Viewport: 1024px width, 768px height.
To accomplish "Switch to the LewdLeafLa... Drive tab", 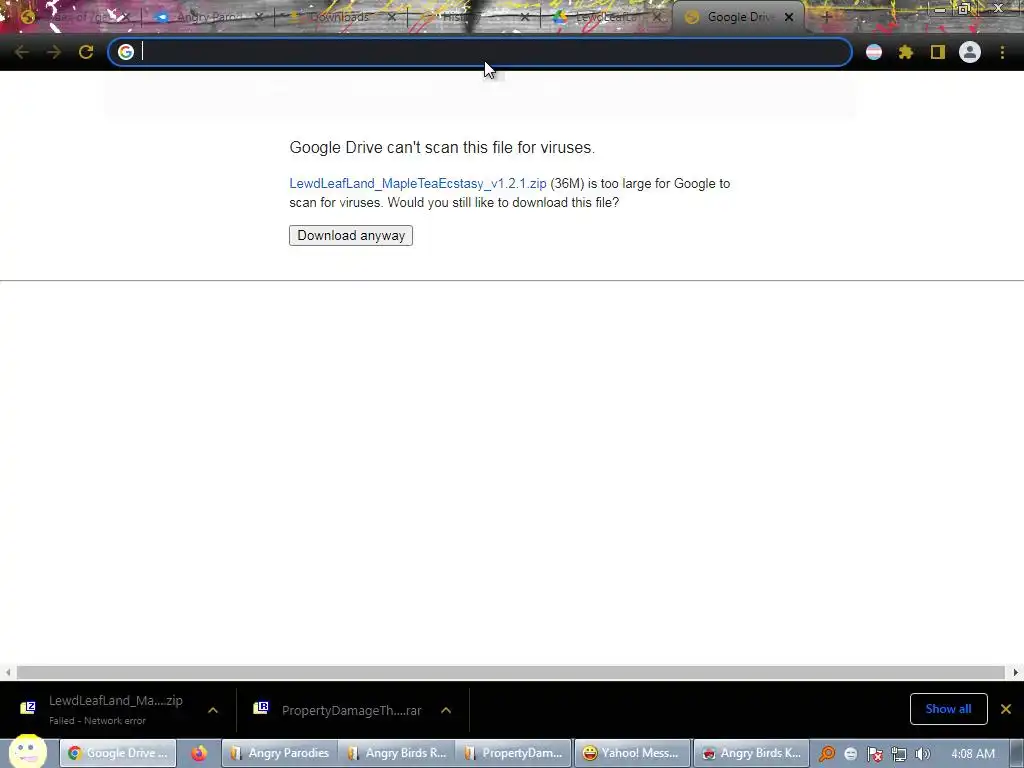I will pyautogui.click(x=605, y=17).
